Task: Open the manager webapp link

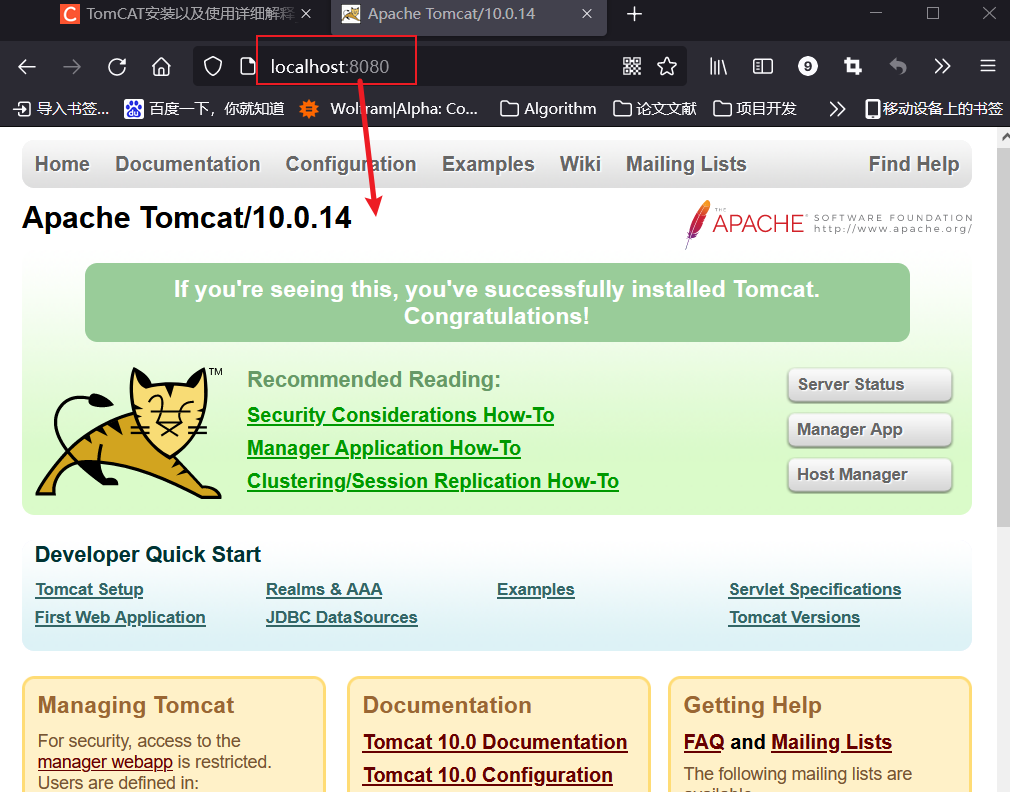Action: pos(105,762)
